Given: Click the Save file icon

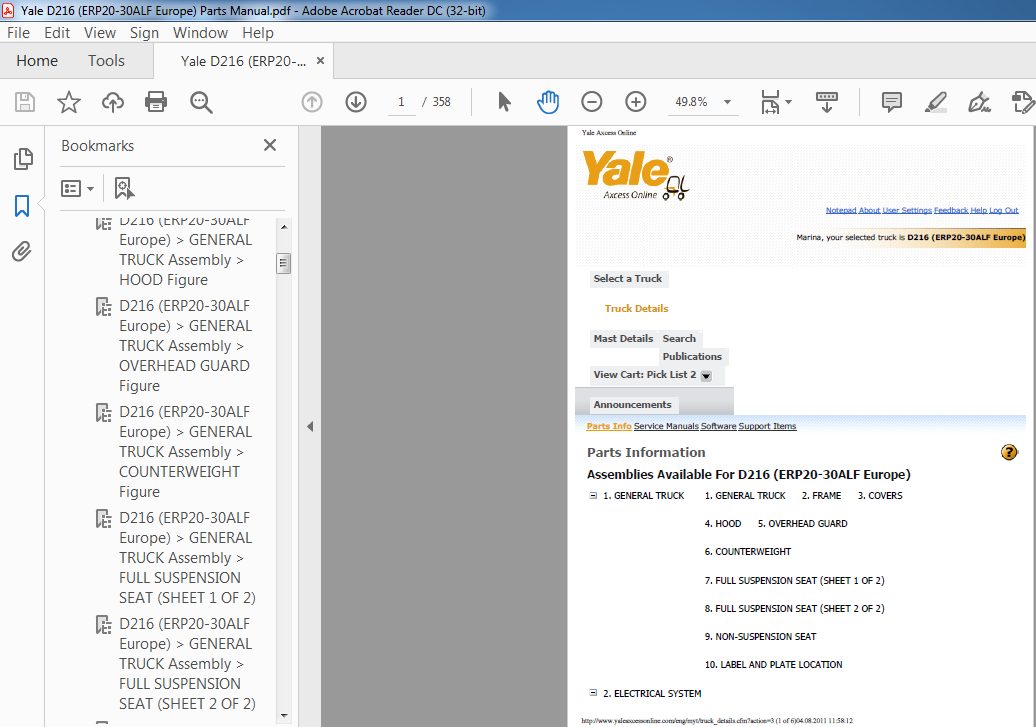Looking at the screenshot, I should click(25, 102).
